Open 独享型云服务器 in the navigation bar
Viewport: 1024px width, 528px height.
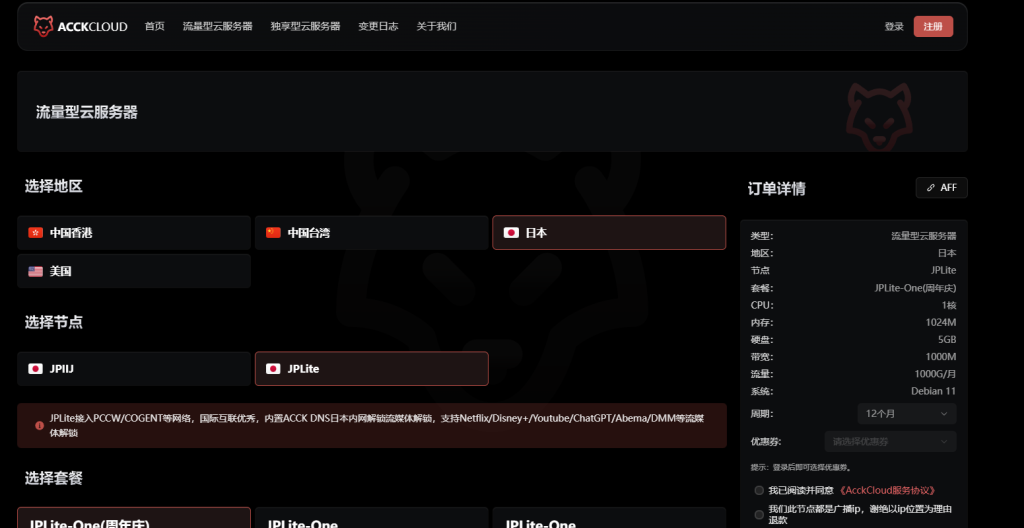pyautogui.click(x=305, y=27)
